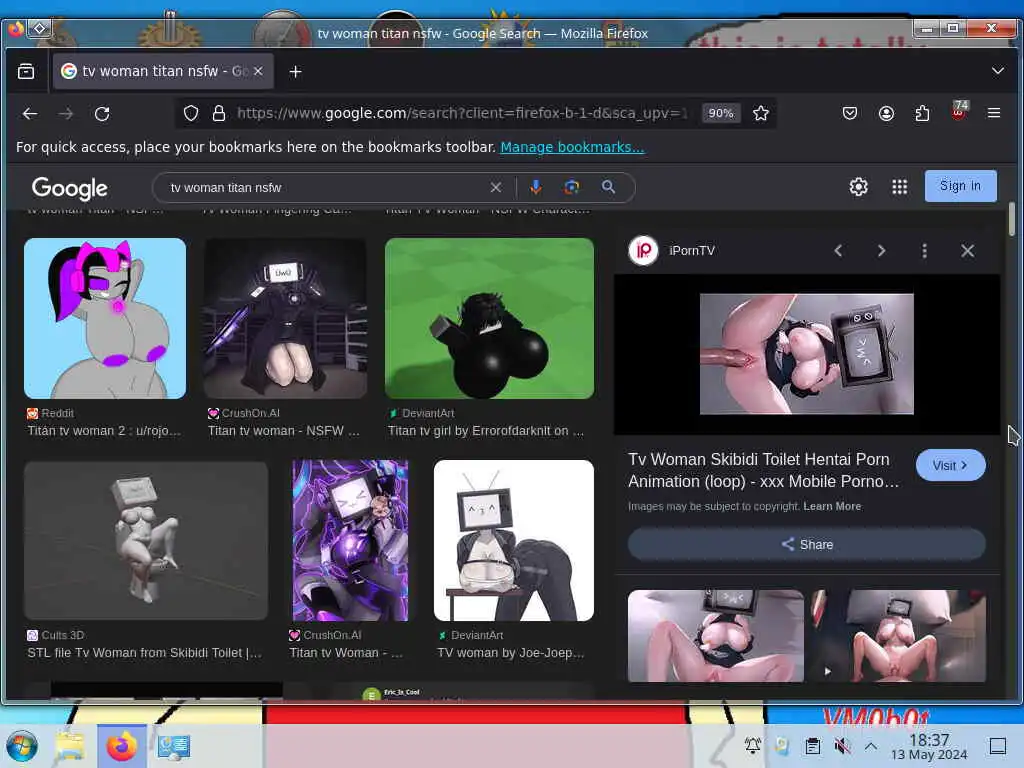Click the show desktop button beside clock

pos(997,746)
